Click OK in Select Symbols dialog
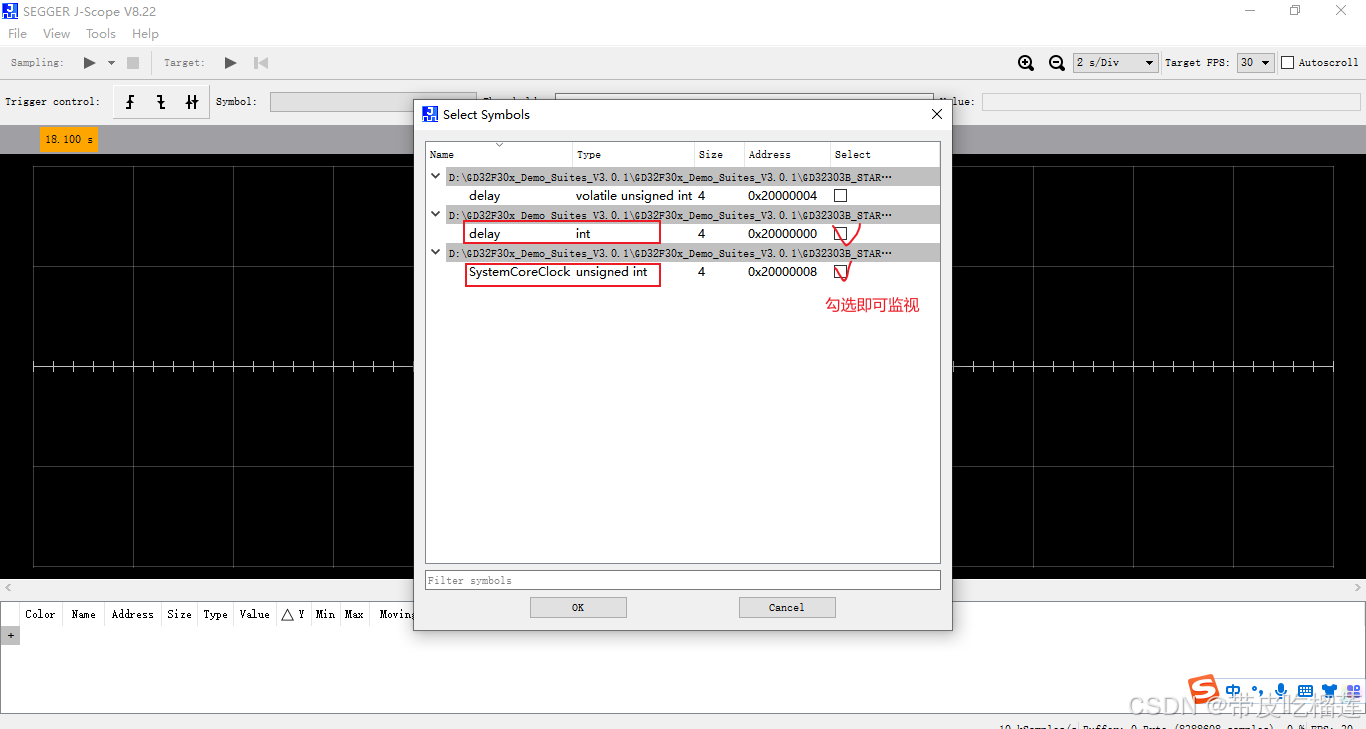This screenshot has height=729, width=1366. (x=578, y=607)
